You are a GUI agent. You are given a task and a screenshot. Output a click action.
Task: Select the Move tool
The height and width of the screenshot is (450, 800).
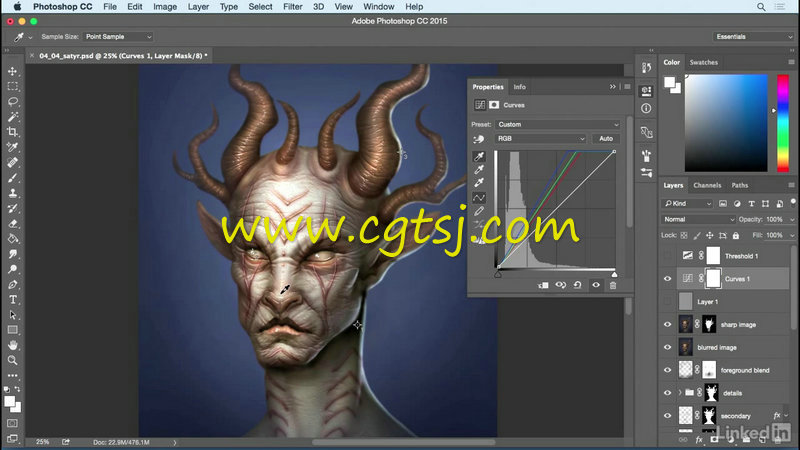point(13,71)
